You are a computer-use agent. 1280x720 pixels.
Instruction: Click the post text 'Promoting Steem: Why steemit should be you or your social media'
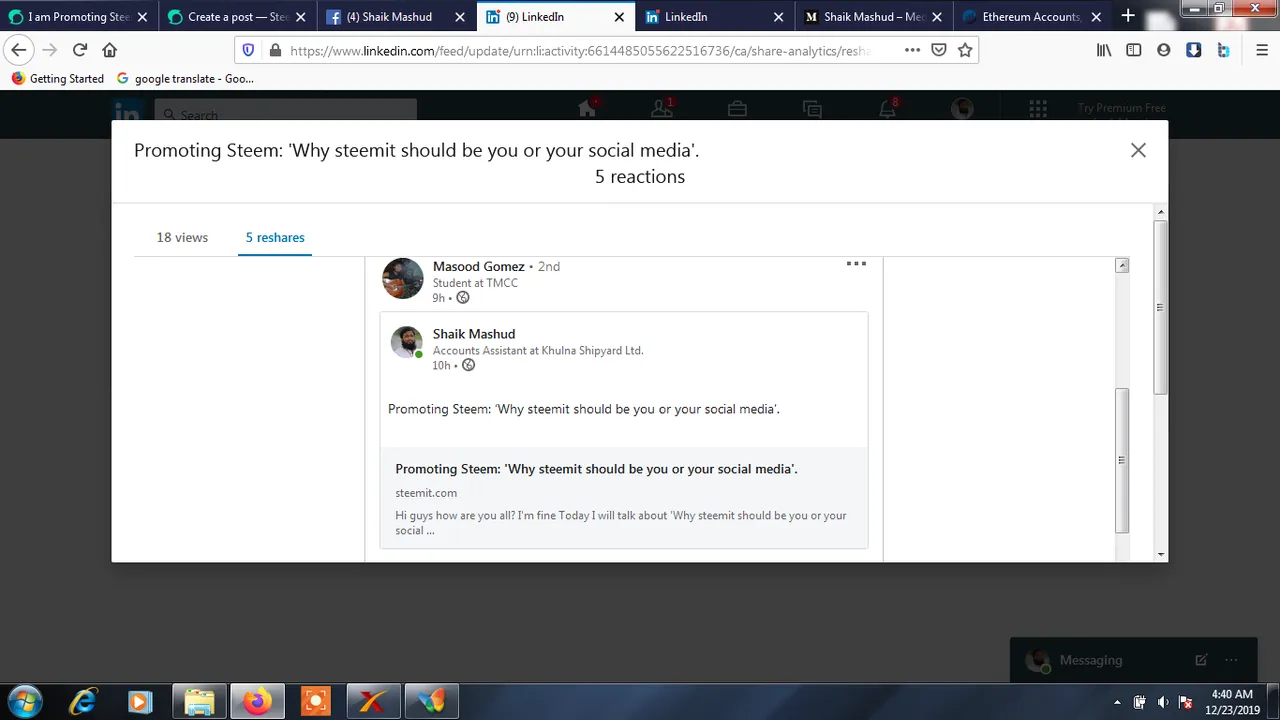tap(583, 409)
